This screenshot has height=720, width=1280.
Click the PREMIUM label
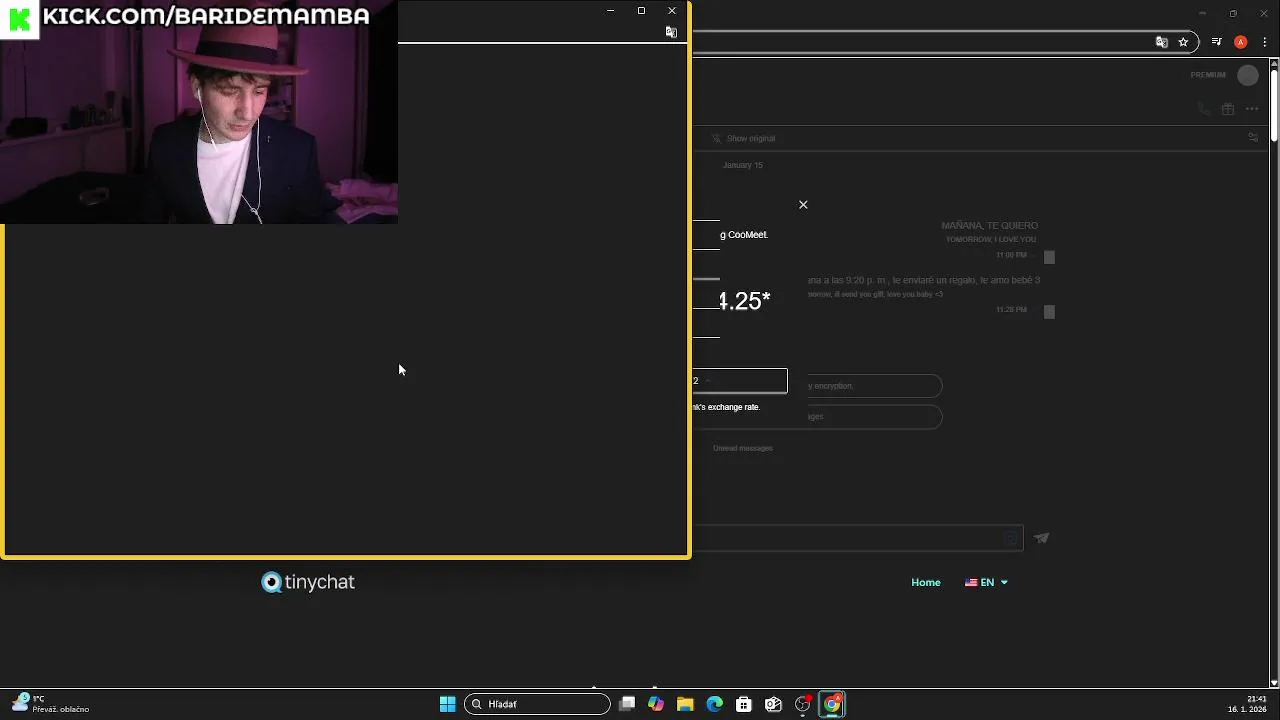pyautogui.click(x=1208, y=75)
